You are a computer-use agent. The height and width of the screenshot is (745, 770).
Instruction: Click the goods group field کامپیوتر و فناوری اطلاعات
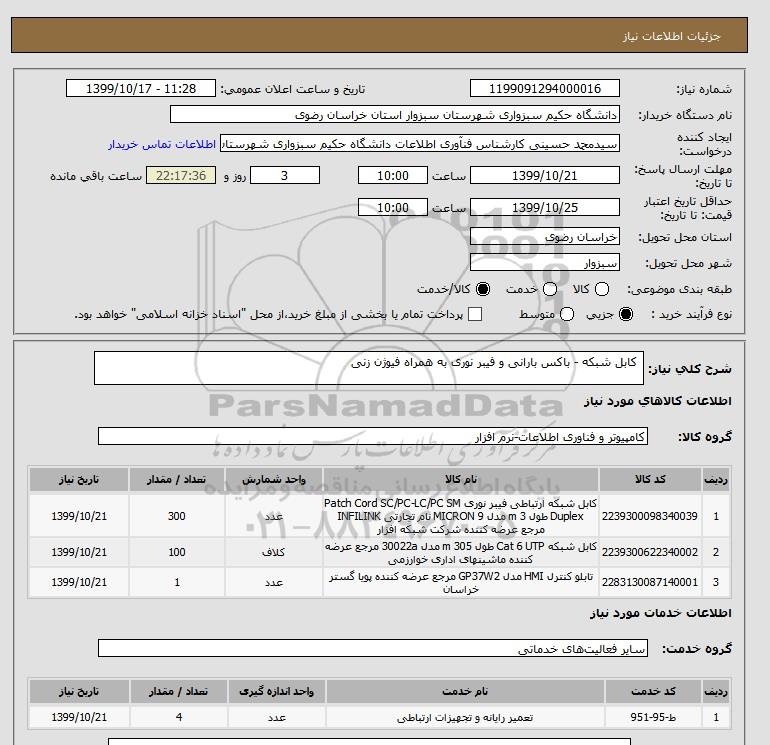point(373,436)
